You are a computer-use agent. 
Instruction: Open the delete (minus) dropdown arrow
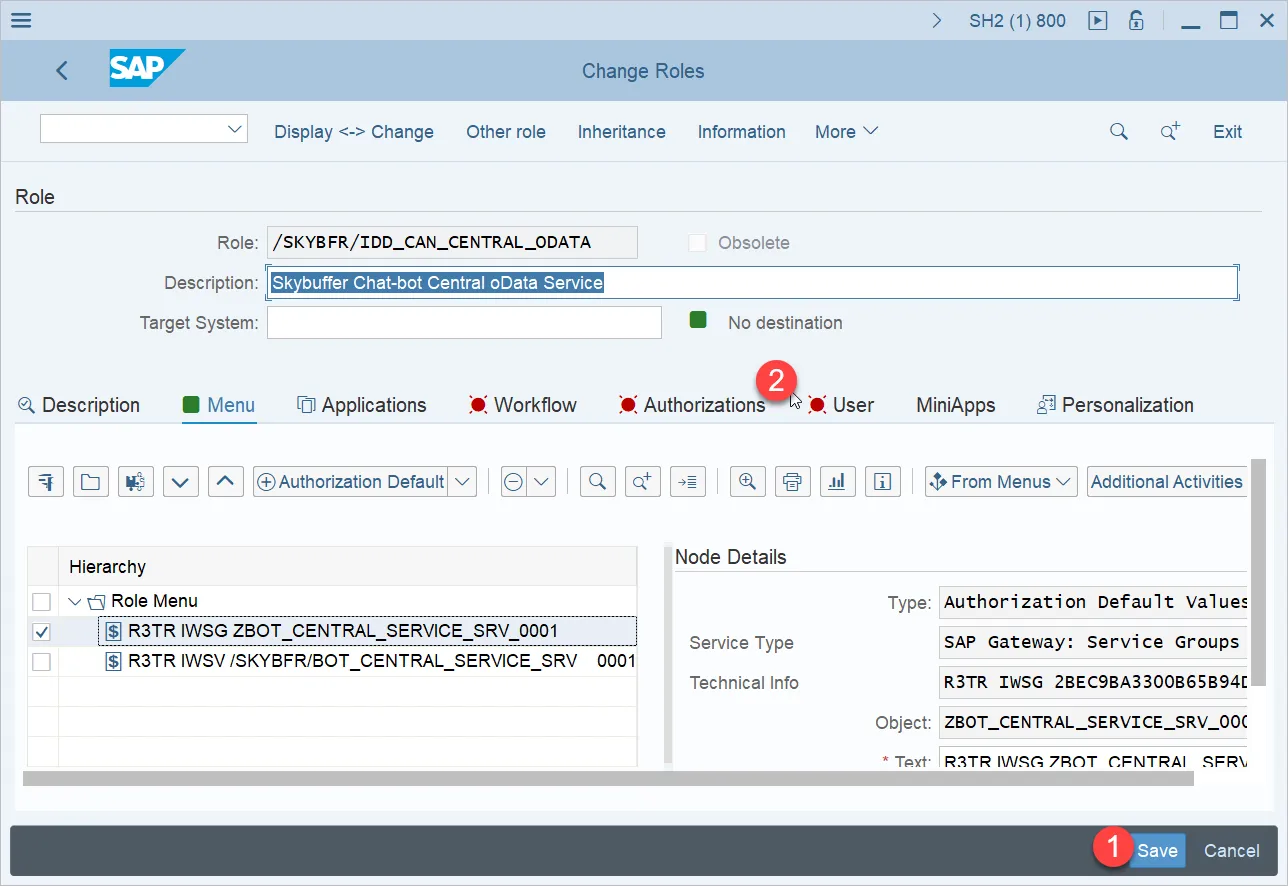pyautogui.click(x=541, y=481)
